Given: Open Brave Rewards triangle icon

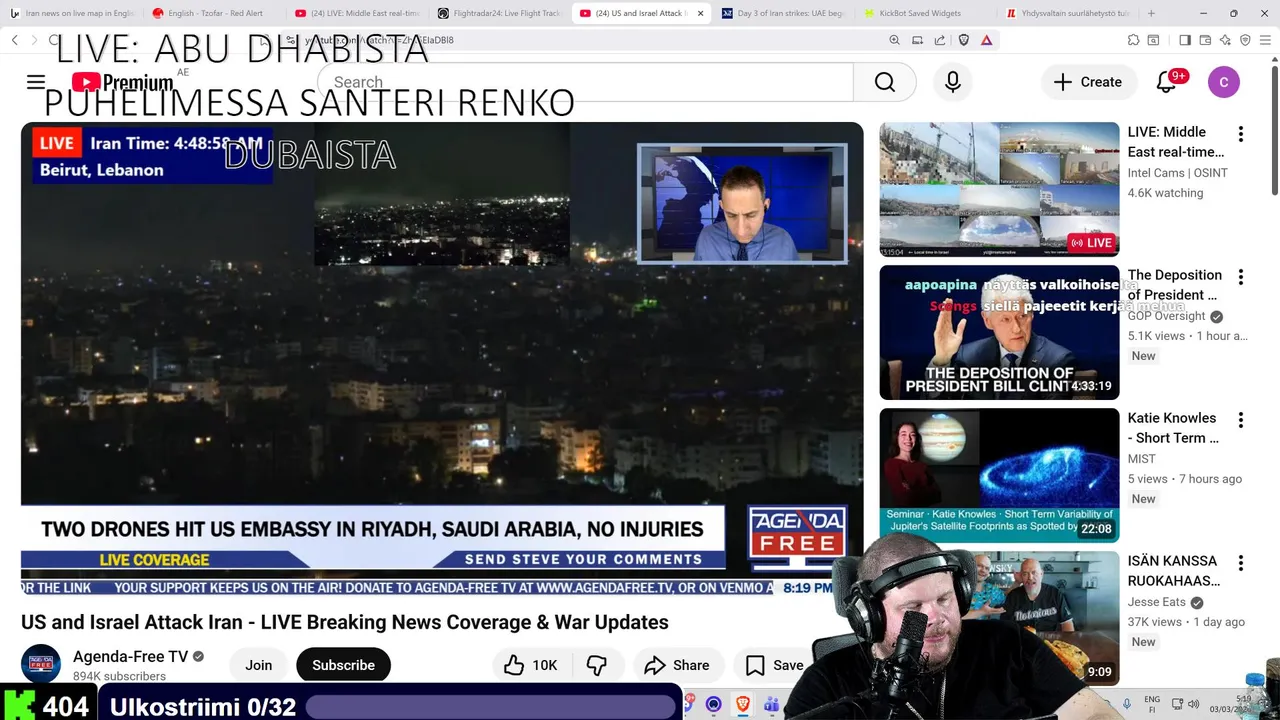Looking at the screenshot, I should 987,40.
